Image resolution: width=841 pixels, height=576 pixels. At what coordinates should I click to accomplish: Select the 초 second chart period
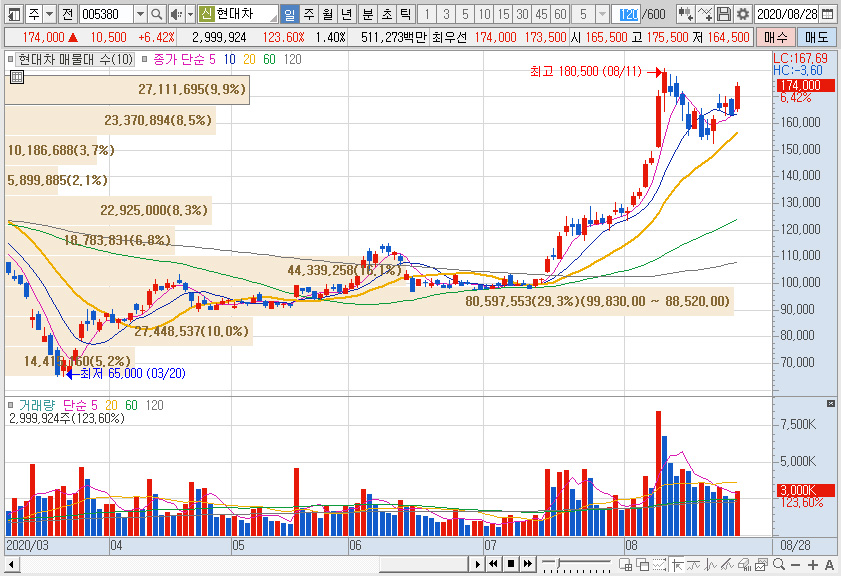[x=386, y=14]
